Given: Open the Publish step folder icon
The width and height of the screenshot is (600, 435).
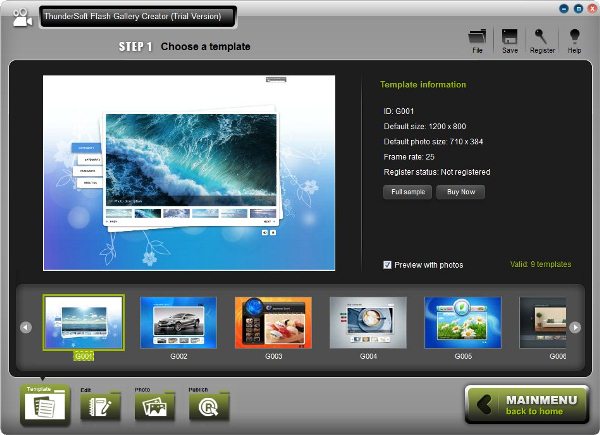Looking at the screenshot, I should pyautogui.click(x=209, y=406).
